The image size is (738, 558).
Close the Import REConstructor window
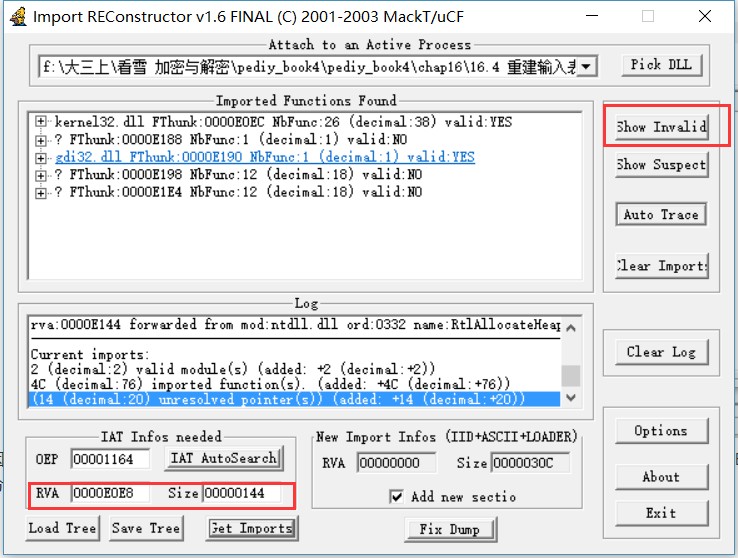click(x=705, y=16)
